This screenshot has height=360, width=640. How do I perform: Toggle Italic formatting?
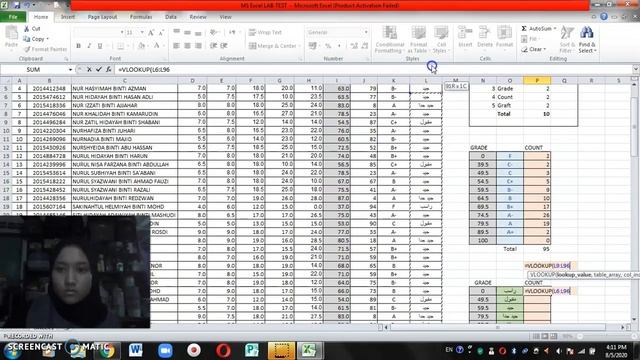[89, 46]
